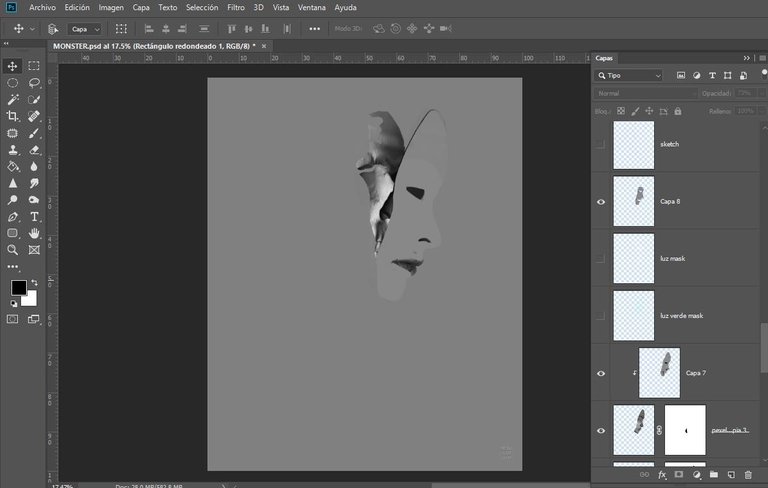The image size is (768, 488).
Task: Show the luz mask layer
Action: (601, 259)
